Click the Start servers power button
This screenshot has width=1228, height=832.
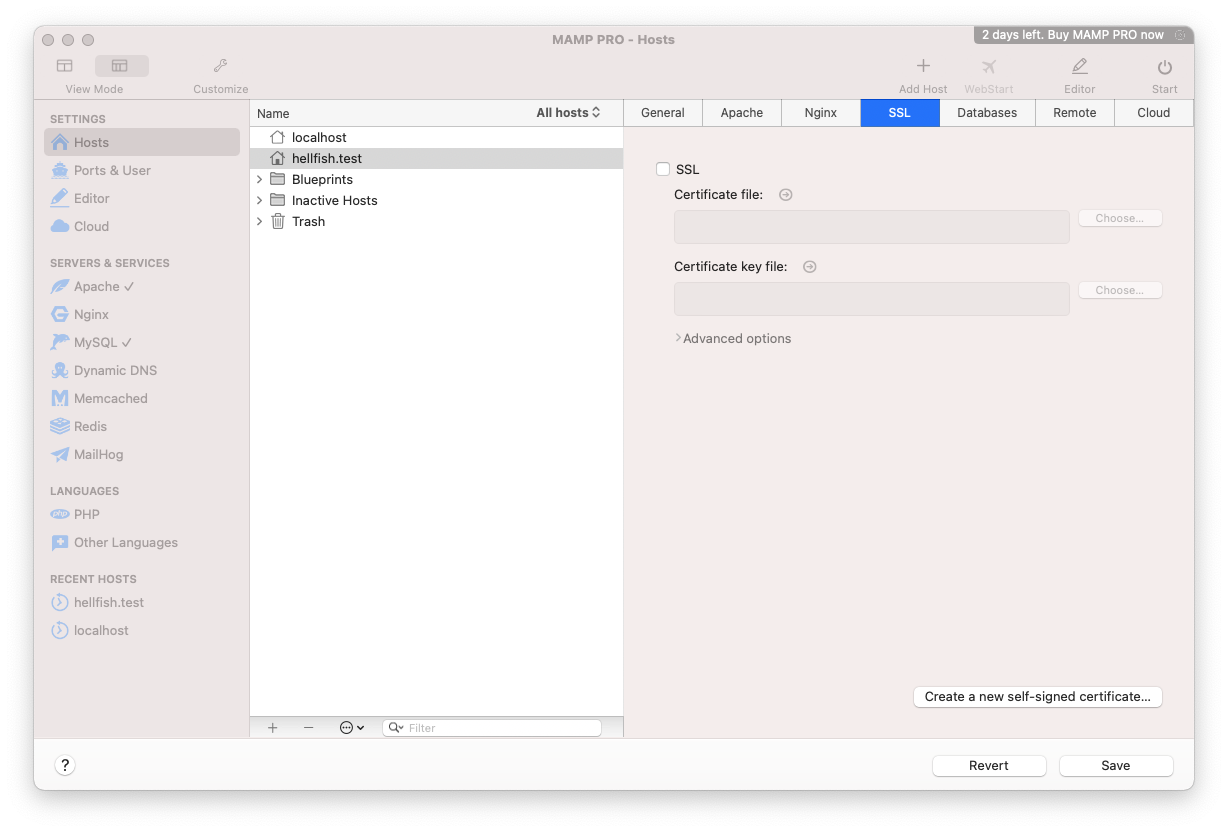1164,65
